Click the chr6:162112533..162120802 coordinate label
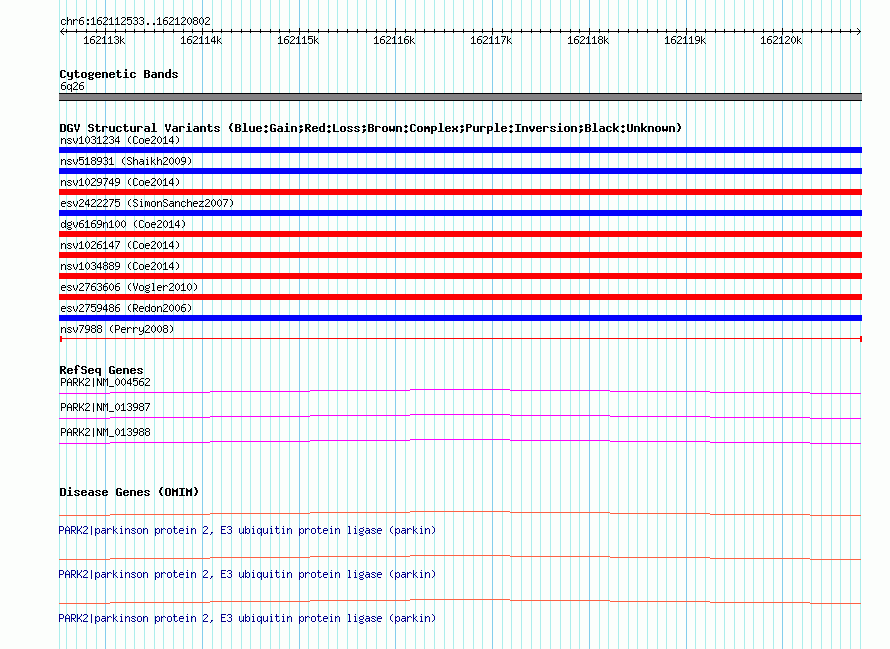 [x=135, y=21]
